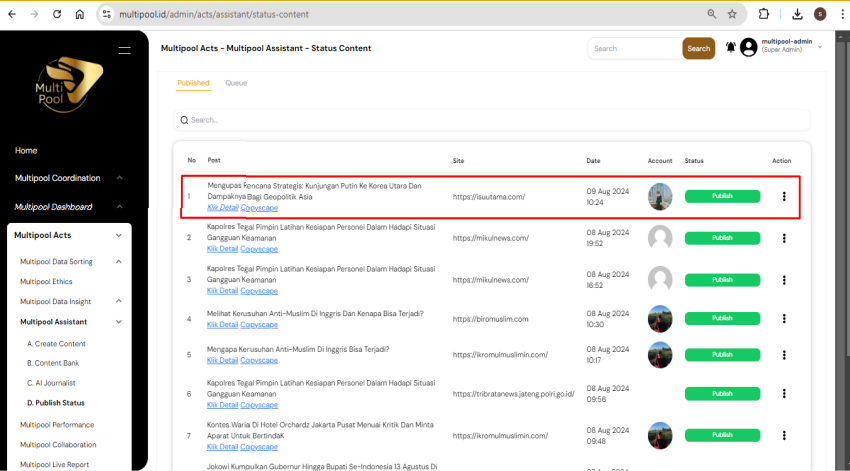Click https://biromuslim.com site cell
This screenshot has height=471, width=850.
point(490,319)
